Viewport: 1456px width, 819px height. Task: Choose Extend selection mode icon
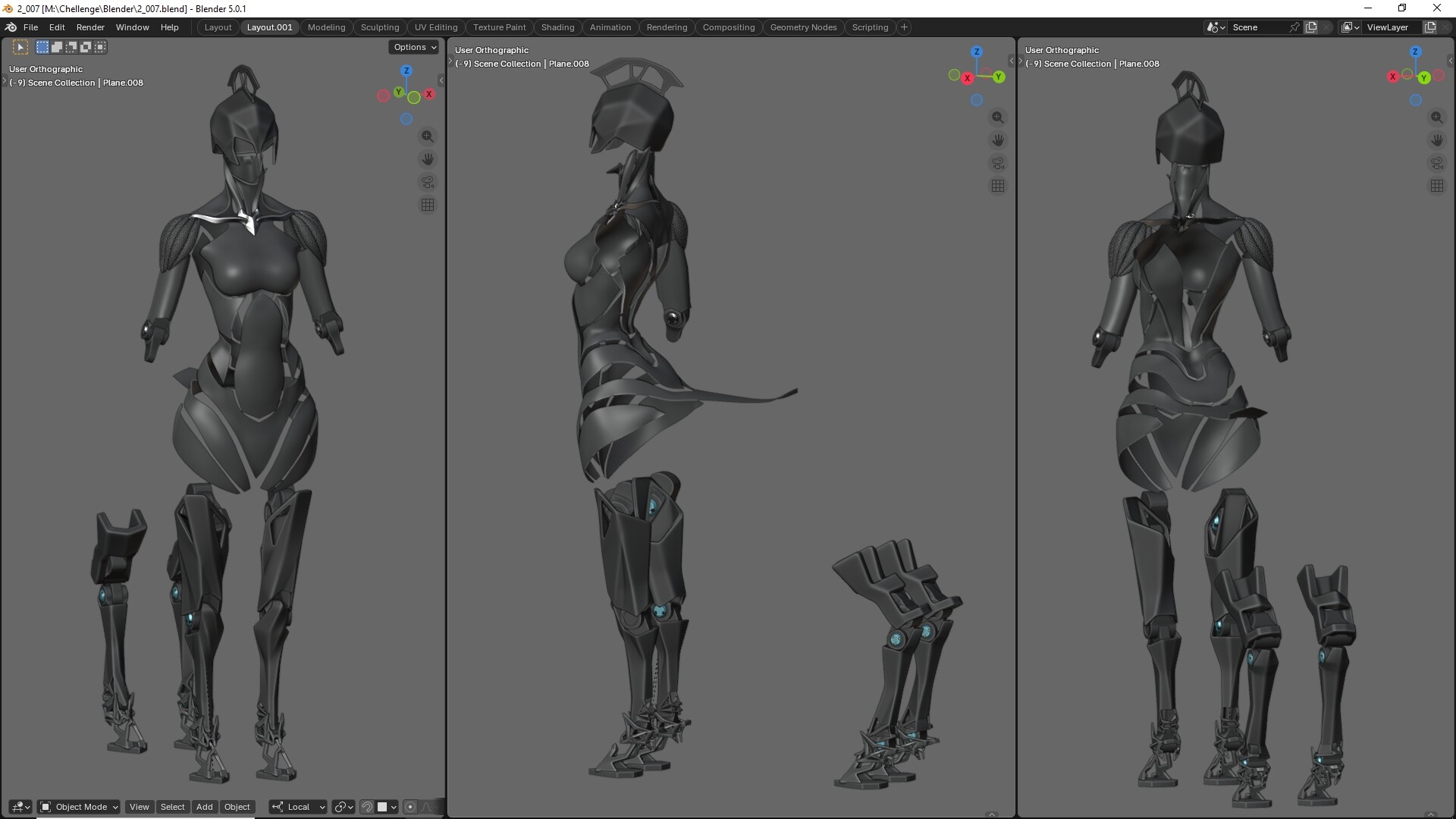pos(57,47)
